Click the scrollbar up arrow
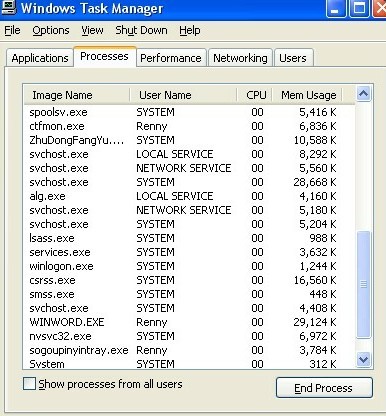The height and width of the screenshot is (416, 386). pyautogui.click(x=363, y=94)
